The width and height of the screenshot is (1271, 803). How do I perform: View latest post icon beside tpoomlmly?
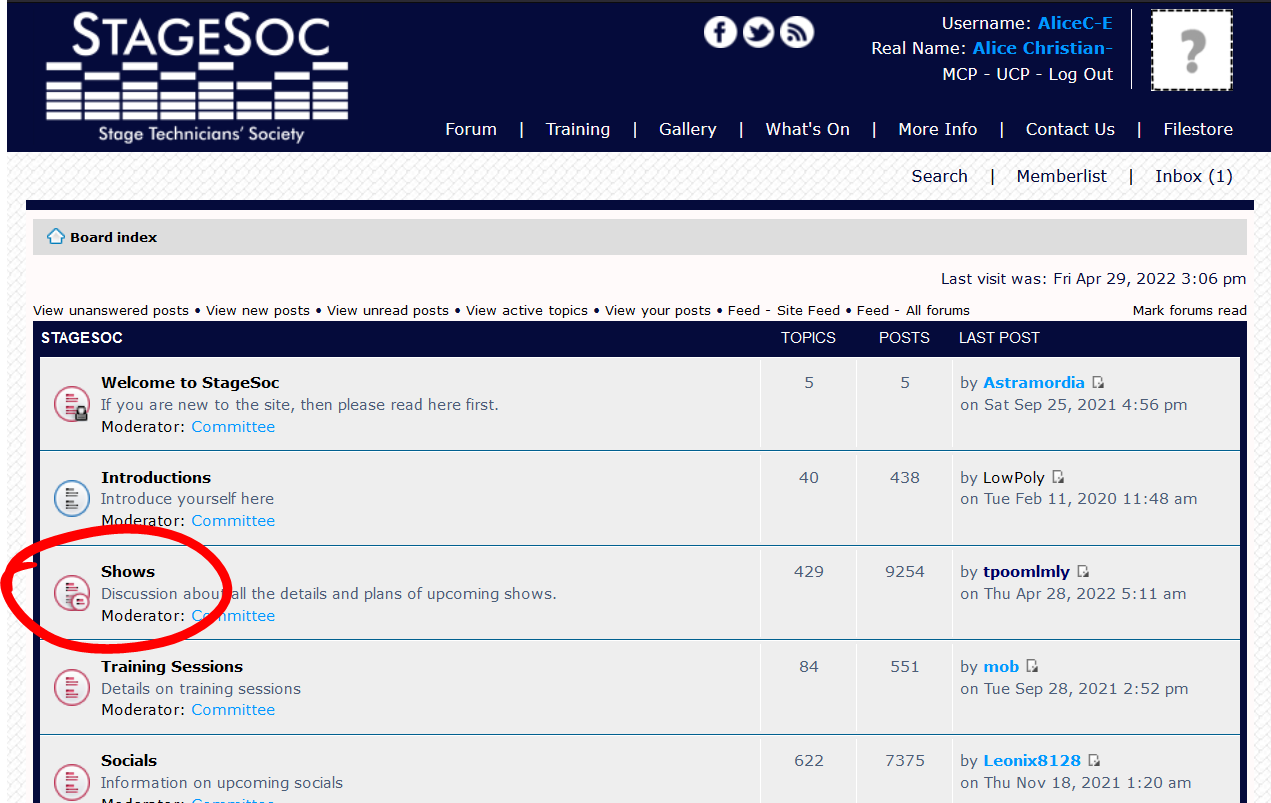[x=1083, y=572]
